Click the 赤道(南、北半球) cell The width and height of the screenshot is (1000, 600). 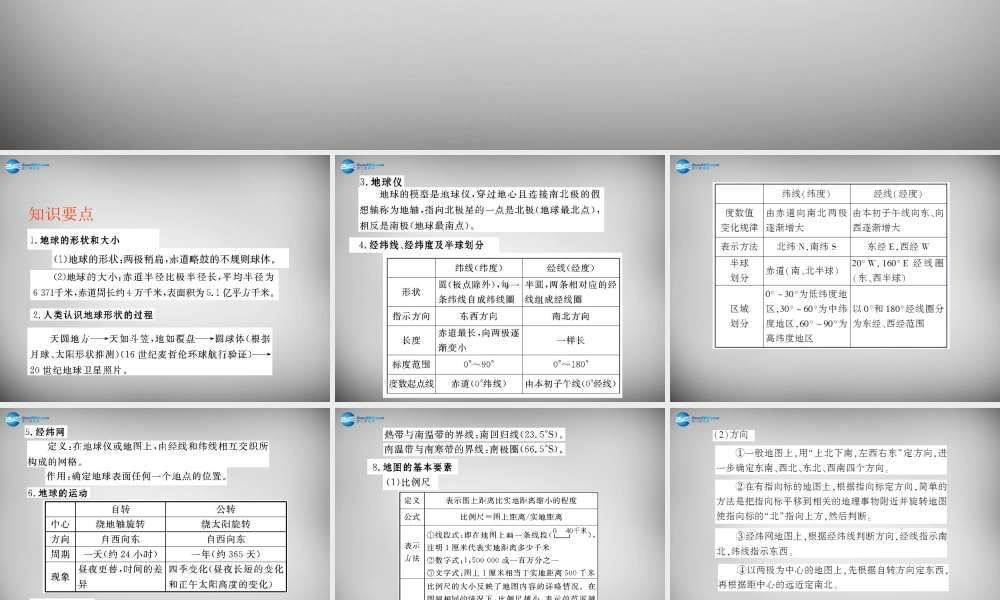tap(807, 270)
